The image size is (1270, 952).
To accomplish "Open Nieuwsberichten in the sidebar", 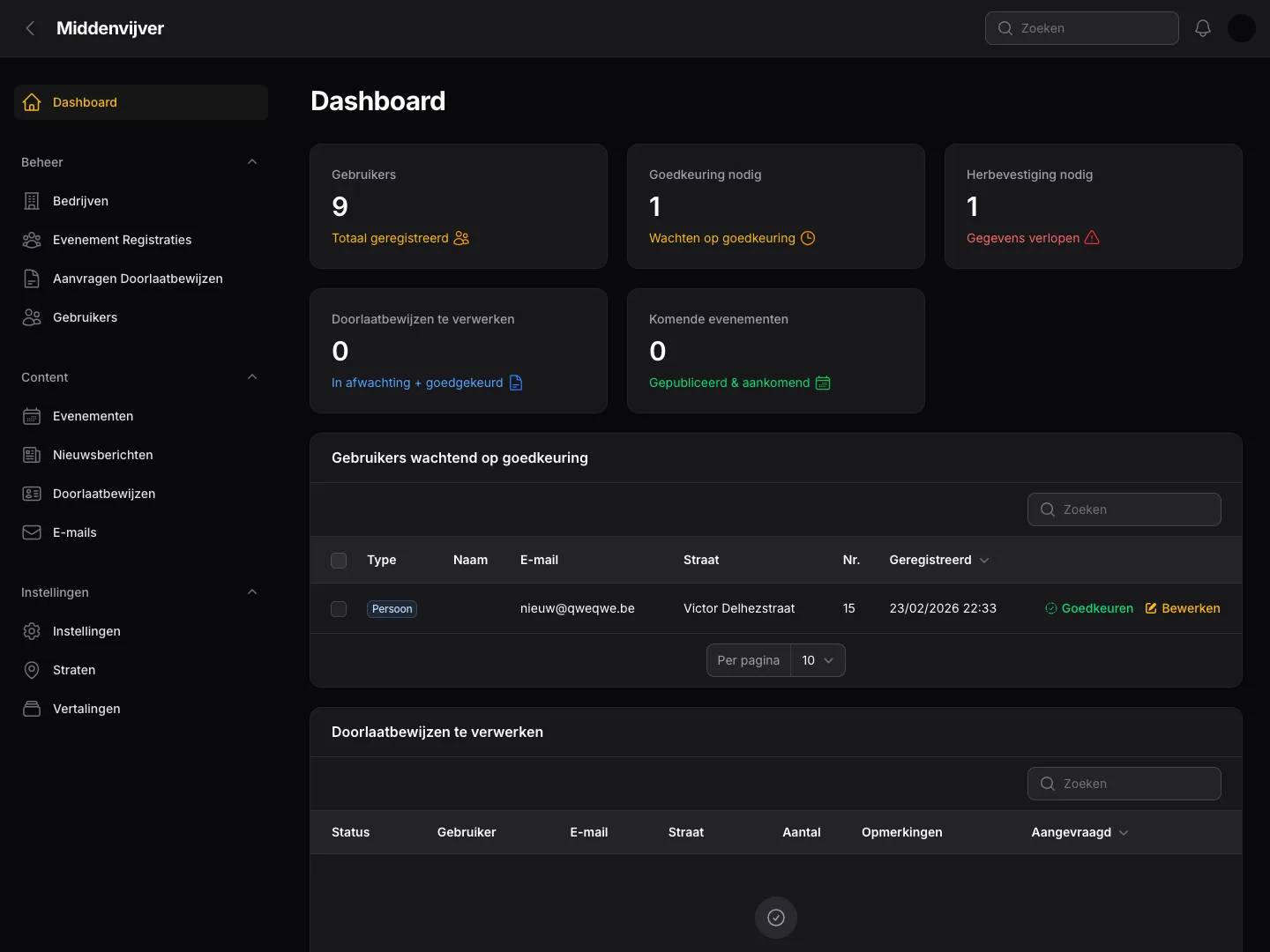I will [141, 455].
